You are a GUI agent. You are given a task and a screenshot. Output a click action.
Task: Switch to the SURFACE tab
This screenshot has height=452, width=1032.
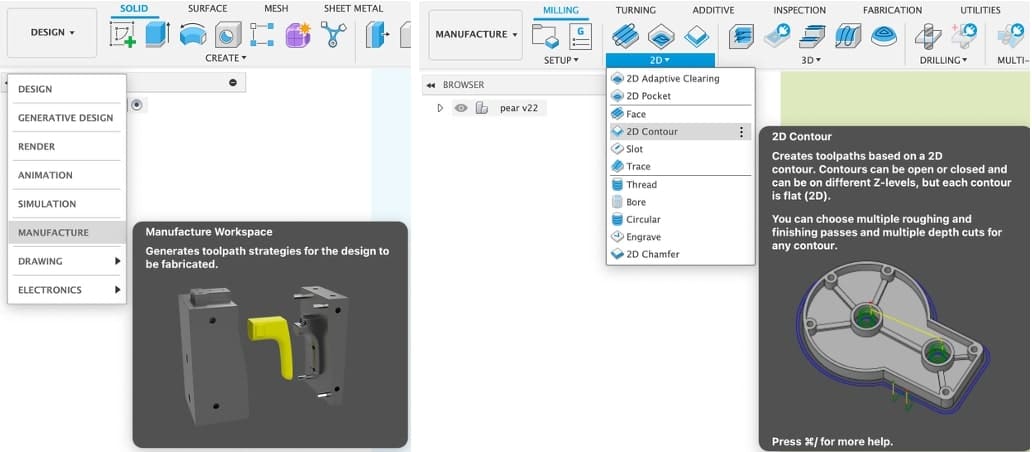(x=207, y=9)
